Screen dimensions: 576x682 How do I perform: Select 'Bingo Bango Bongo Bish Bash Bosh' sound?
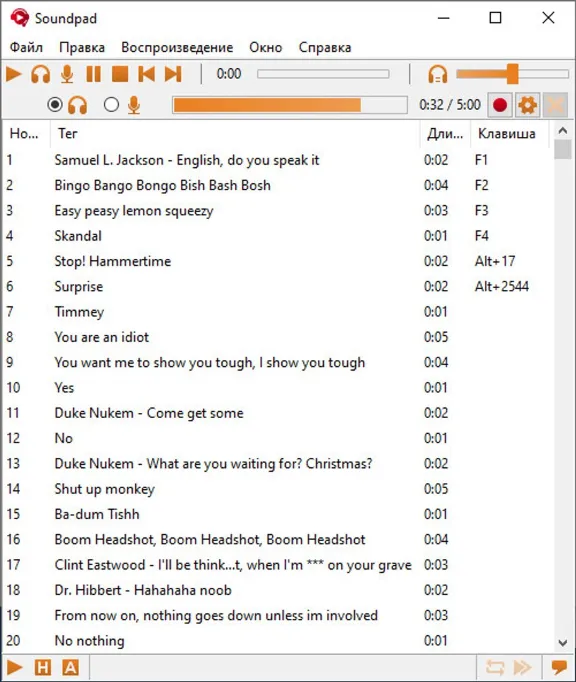278,185
